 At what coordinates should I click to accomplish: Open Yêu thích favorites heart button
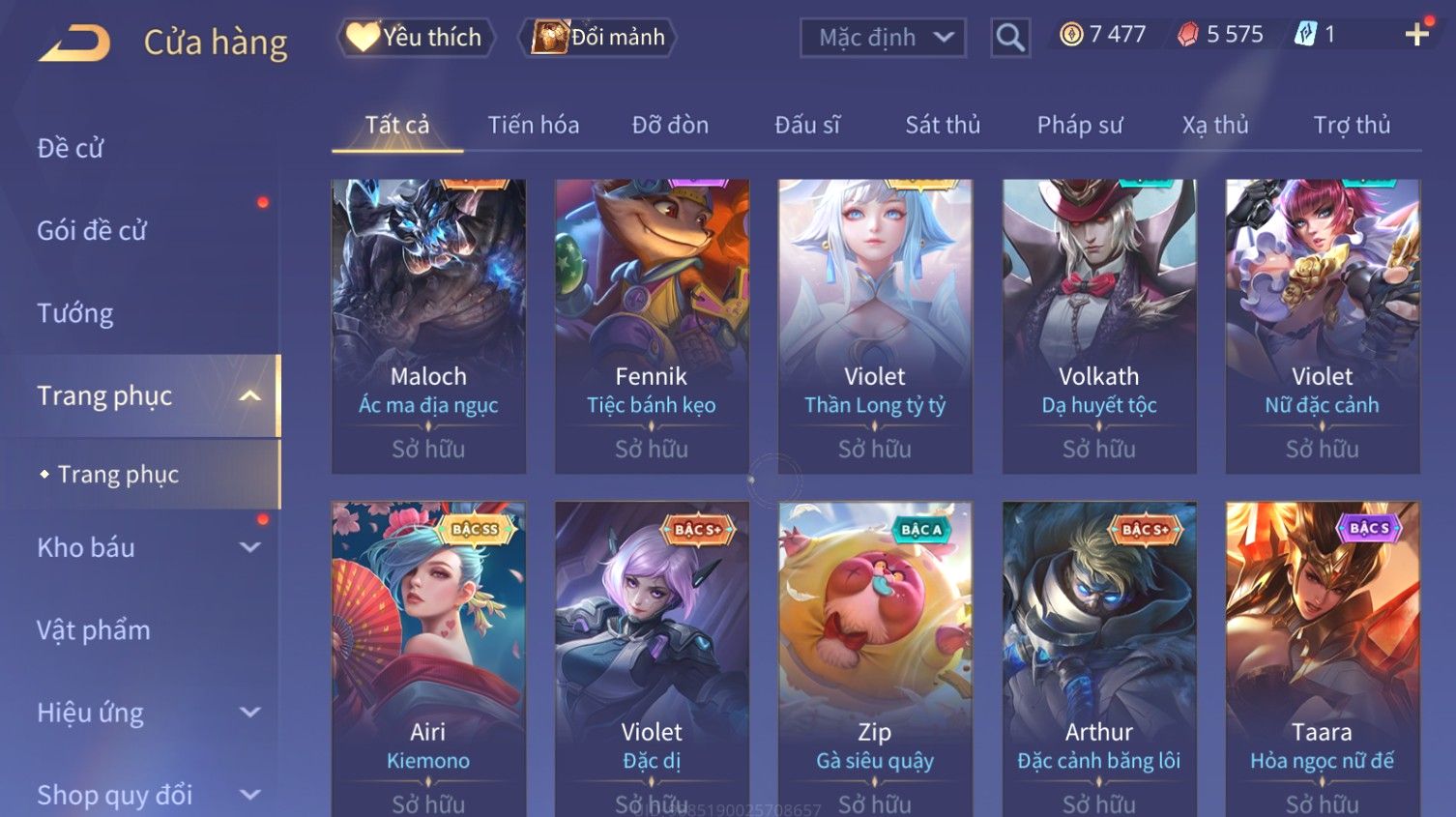(x=415, y=38)
